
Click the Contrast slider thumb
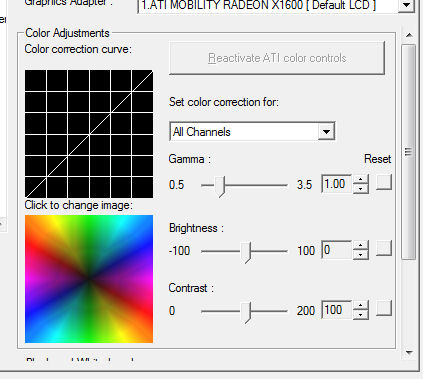(x=246, y=313)
